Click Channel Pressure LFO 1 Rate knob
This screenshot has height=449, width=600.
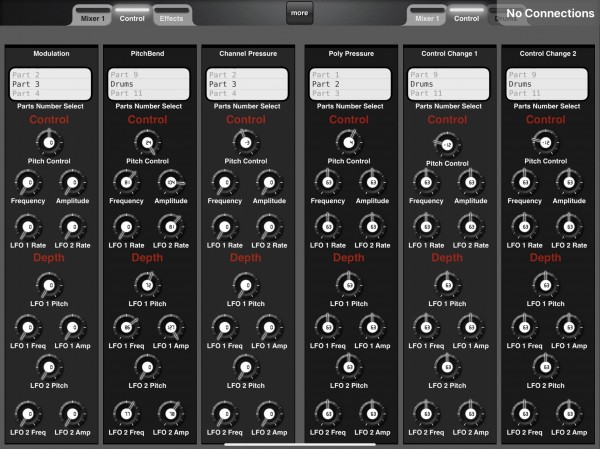click(225, 227)
